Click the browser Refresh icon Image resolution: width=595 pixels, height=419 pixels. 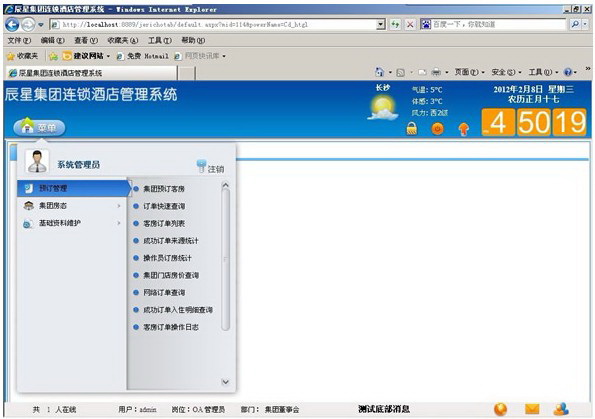(395, 25)
